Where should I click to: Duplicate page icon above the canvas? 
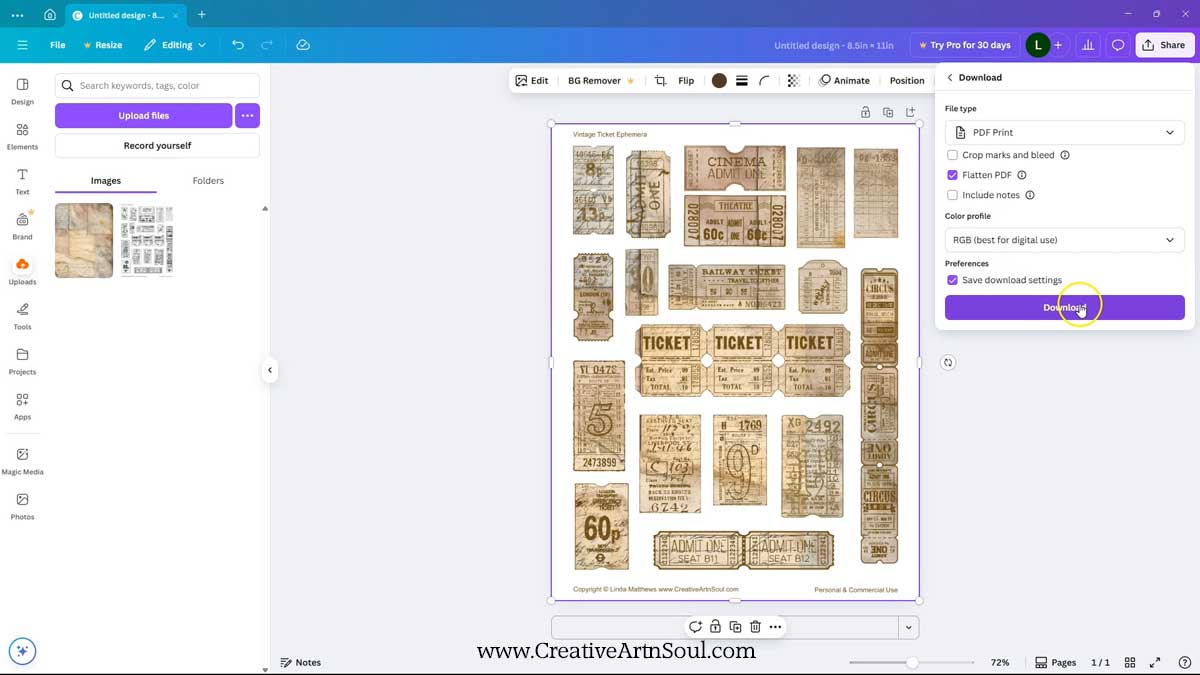point(888,112)
